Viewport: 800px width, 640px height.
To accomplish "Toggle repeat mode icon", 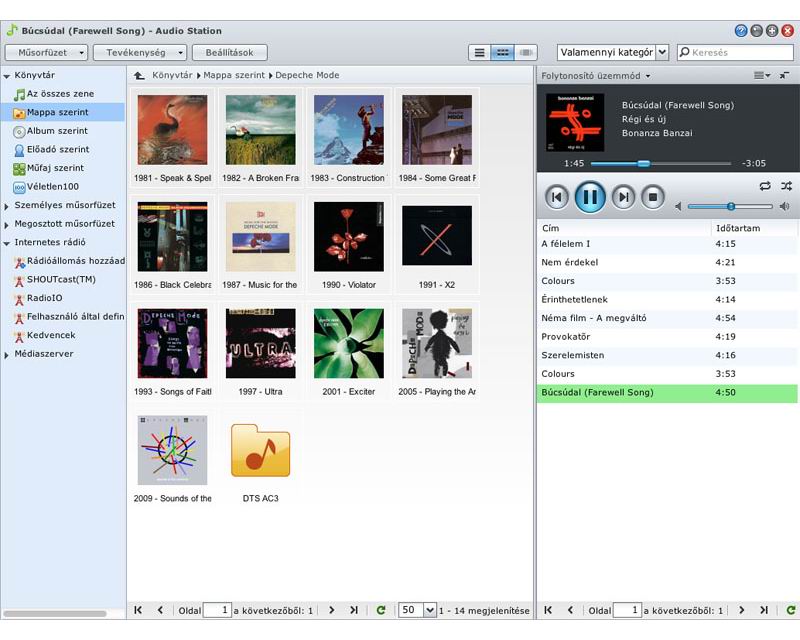I will coord(765,186).
